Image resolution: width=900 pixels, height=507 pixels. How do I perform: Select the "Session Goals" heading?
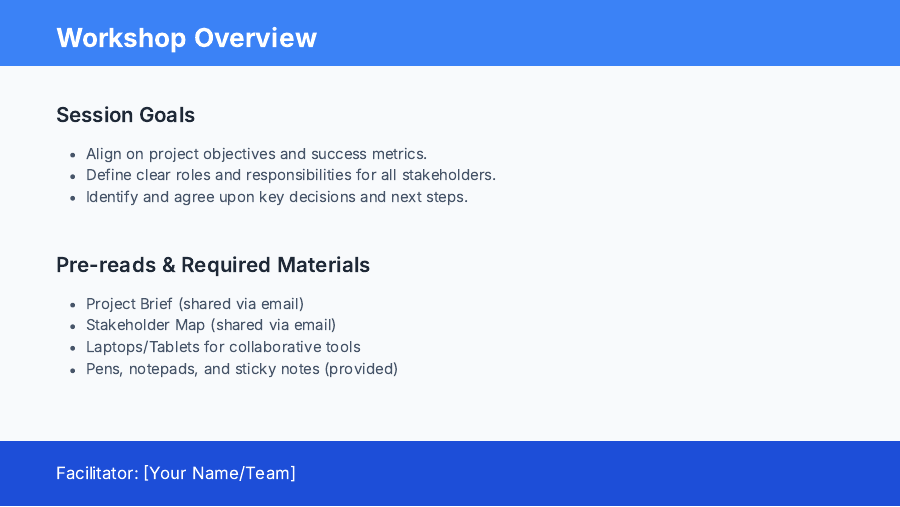[125, 115]
